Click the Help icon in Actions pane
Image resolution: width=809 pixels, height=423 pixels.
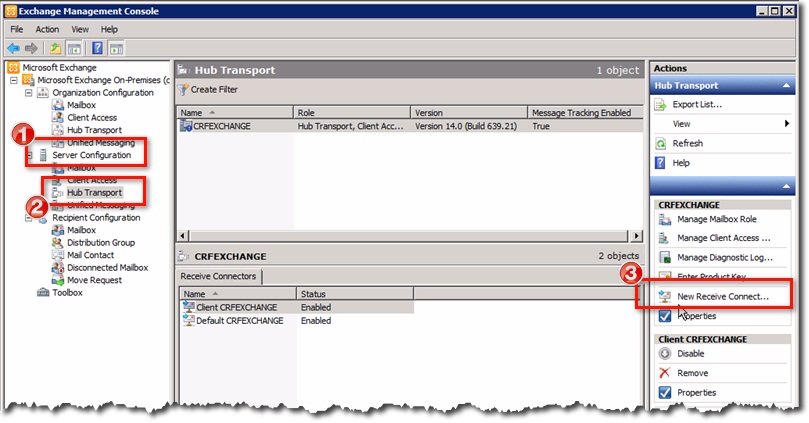tap(660, 163)
